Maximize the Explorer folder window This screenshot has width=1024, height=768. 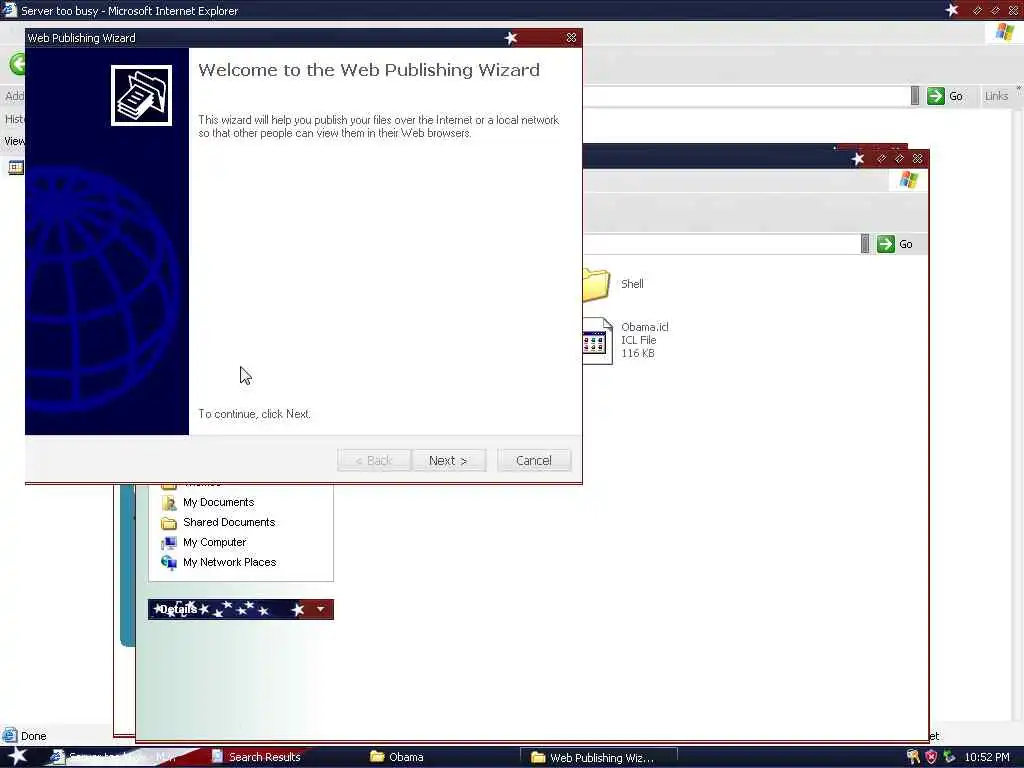click(x=899, y=159)
